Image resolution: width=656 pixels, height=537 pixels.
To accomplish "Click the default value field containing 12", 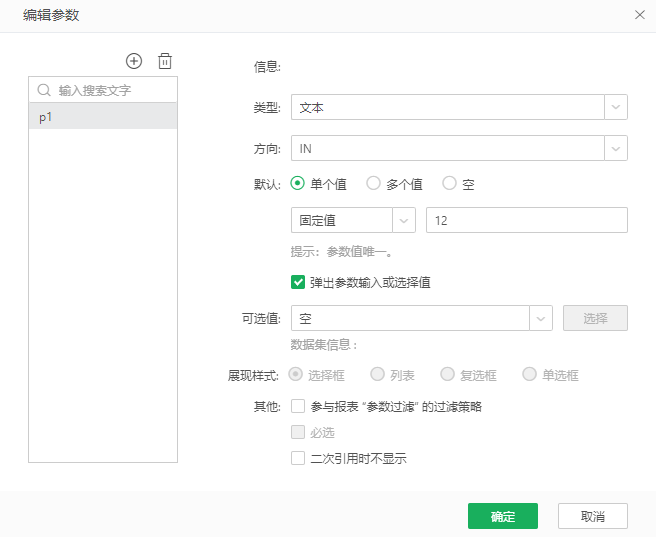I will pyautogui.click(x=526, y=220).
